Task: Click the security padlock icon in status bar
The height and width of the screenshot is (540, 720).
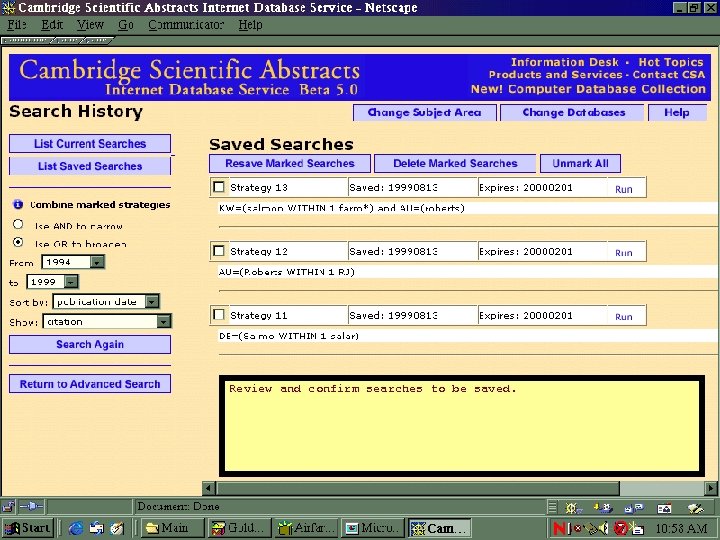Action: [x=8, y=507]
